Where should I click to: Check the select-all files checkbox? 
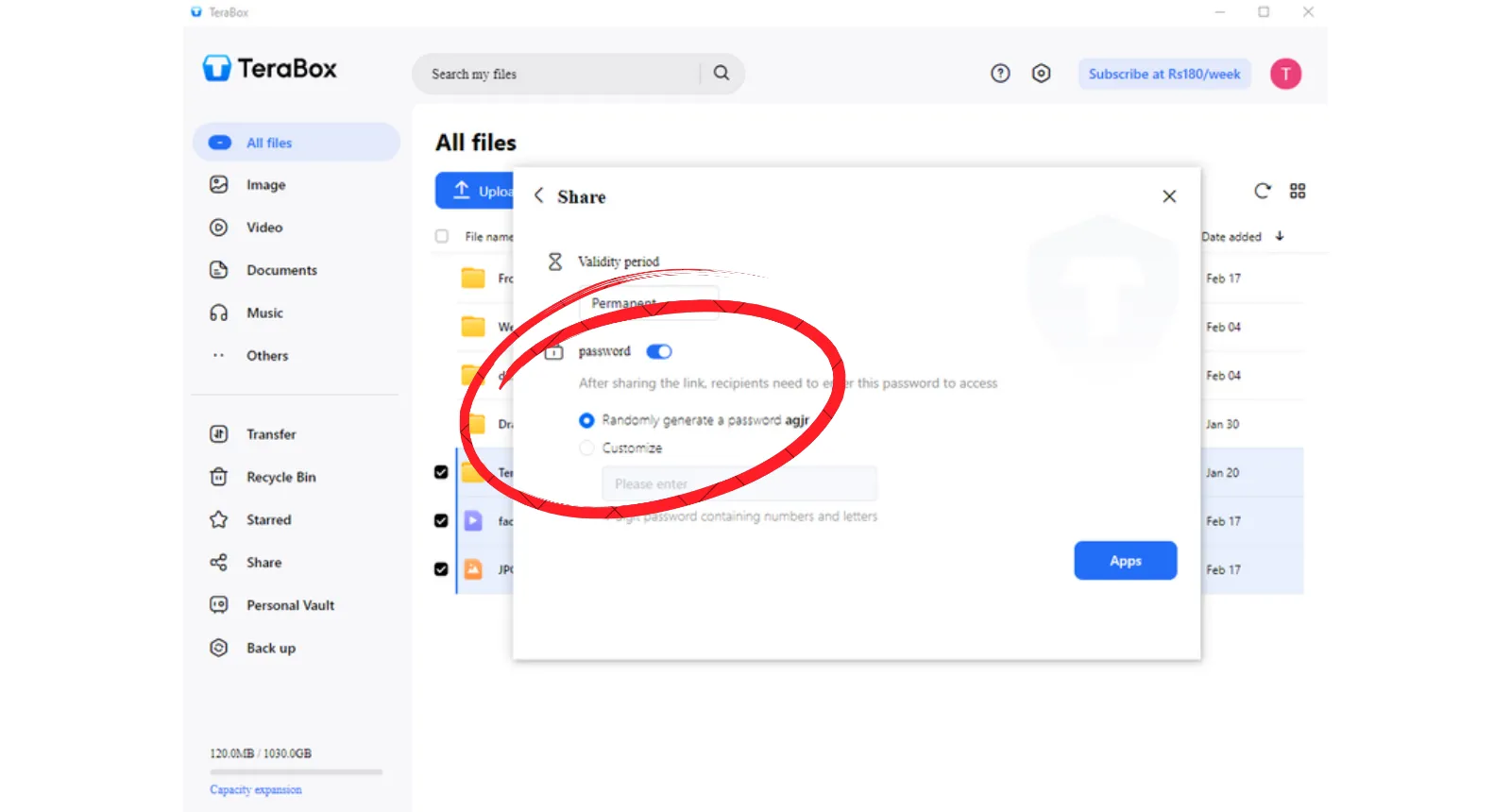click(441, 236)
